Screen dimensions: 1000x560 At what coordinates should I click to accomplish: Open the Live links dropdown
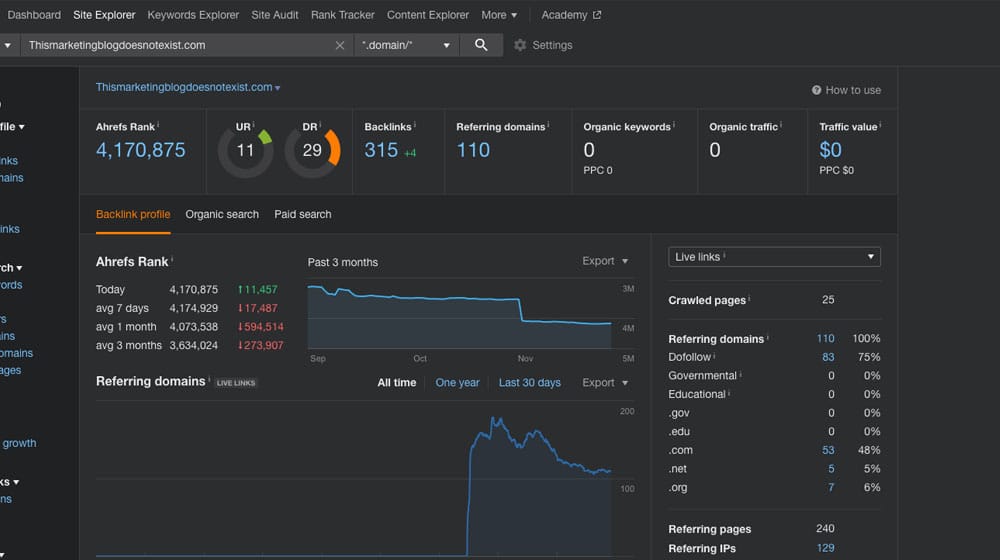coord(774,257)
